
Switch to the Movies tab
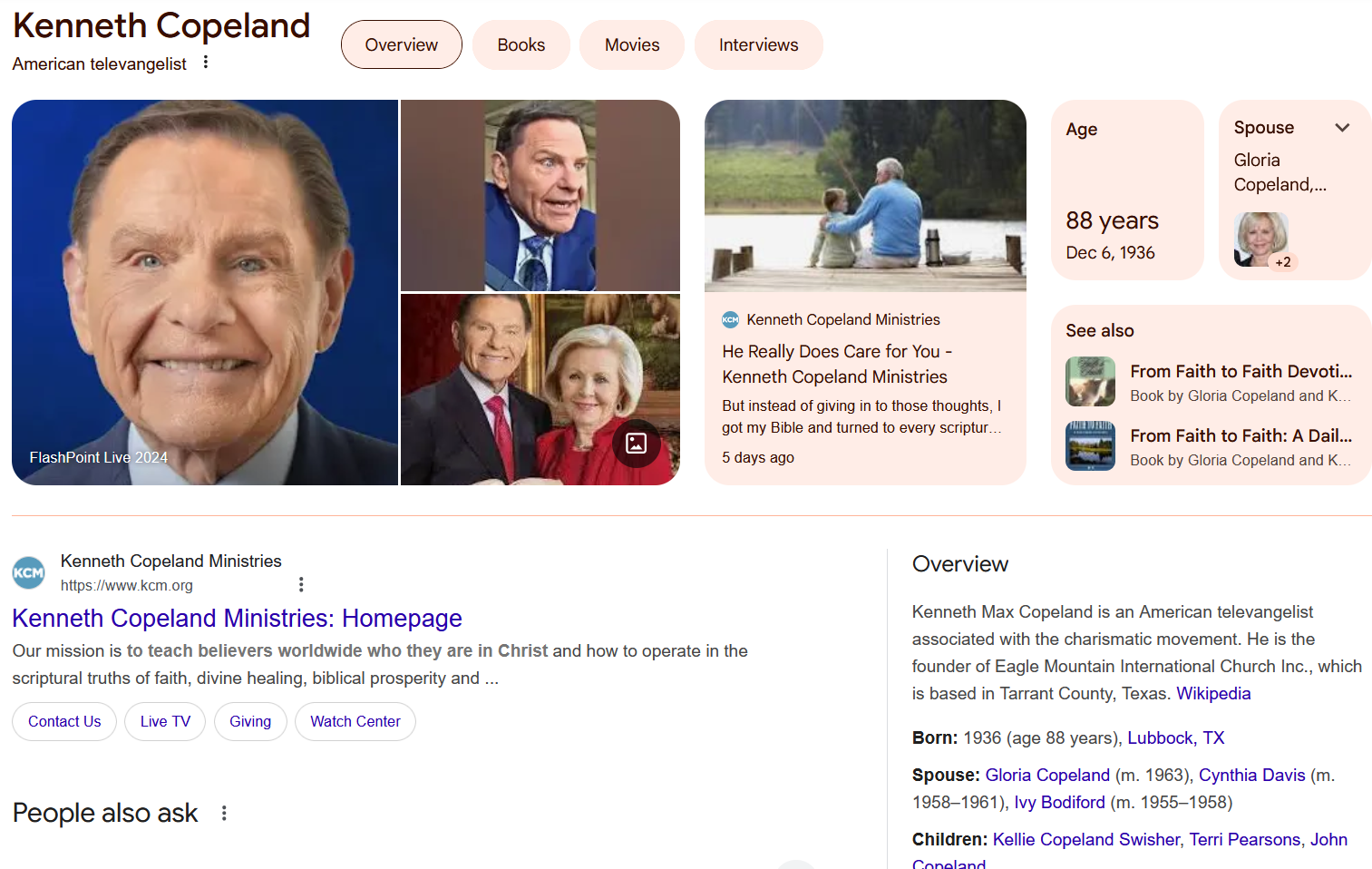point(632,44)
